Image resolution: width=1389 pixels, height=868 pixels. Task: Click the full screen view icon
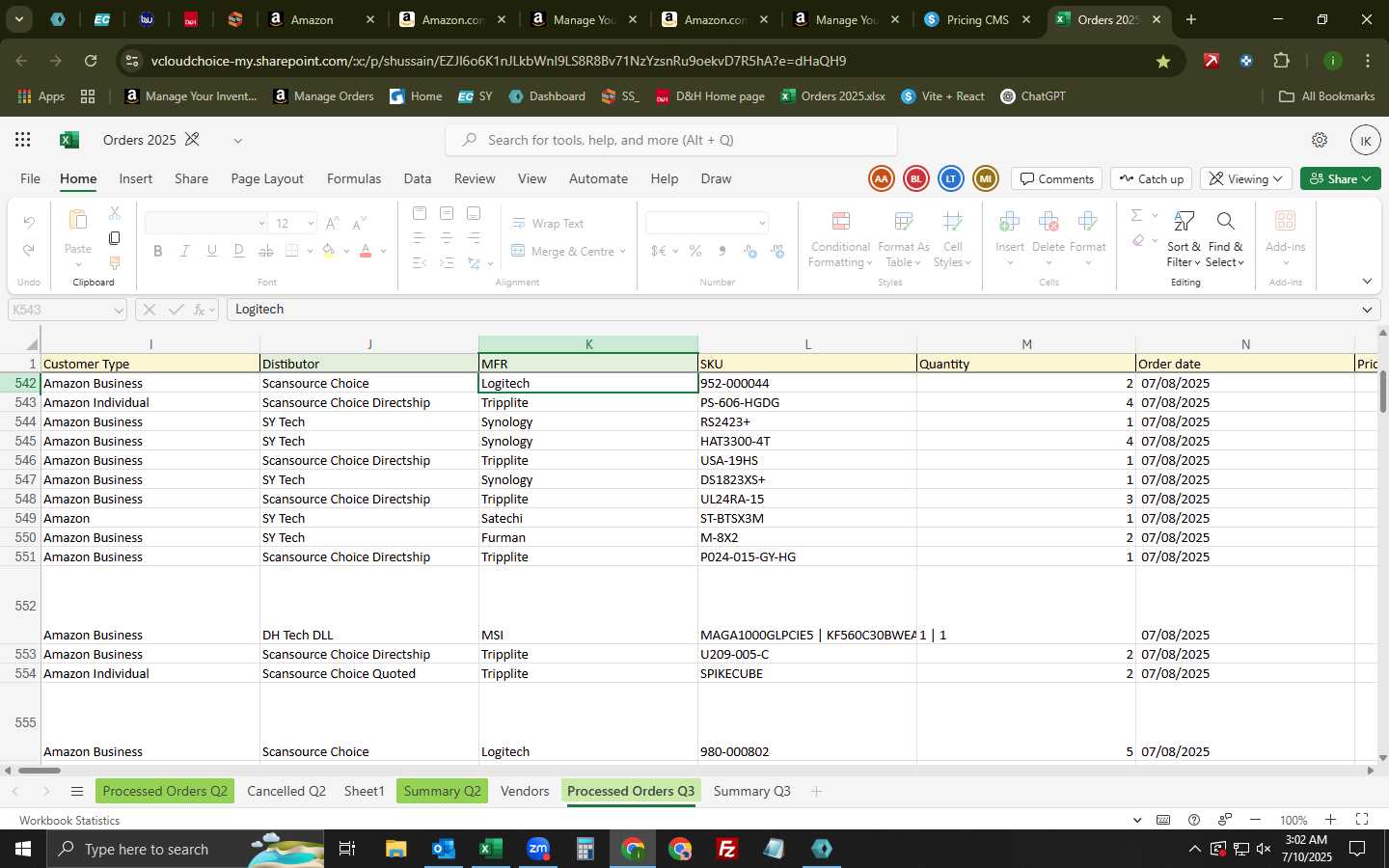pyautogui.click(x=1362, y=820)
